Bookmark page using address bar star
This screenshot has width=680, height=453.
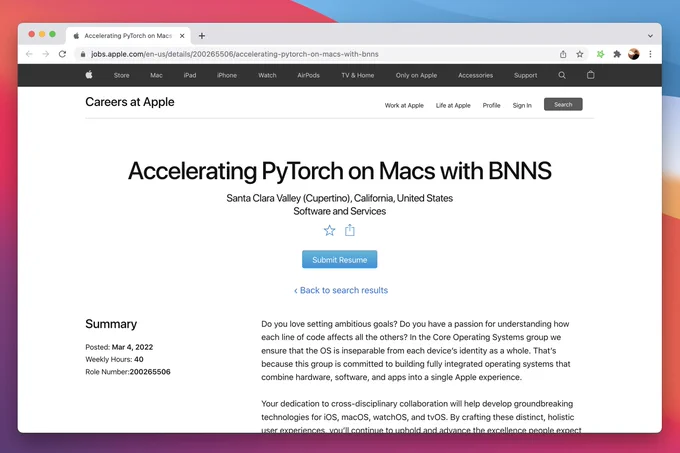point(580,54)
